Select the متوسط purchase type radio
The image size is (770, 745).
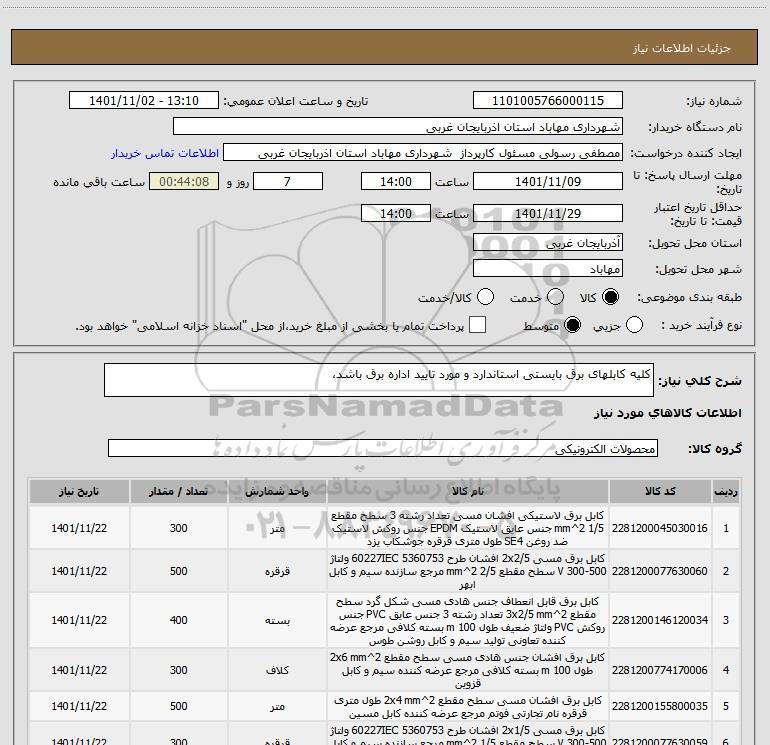click(x=572, y=325)
